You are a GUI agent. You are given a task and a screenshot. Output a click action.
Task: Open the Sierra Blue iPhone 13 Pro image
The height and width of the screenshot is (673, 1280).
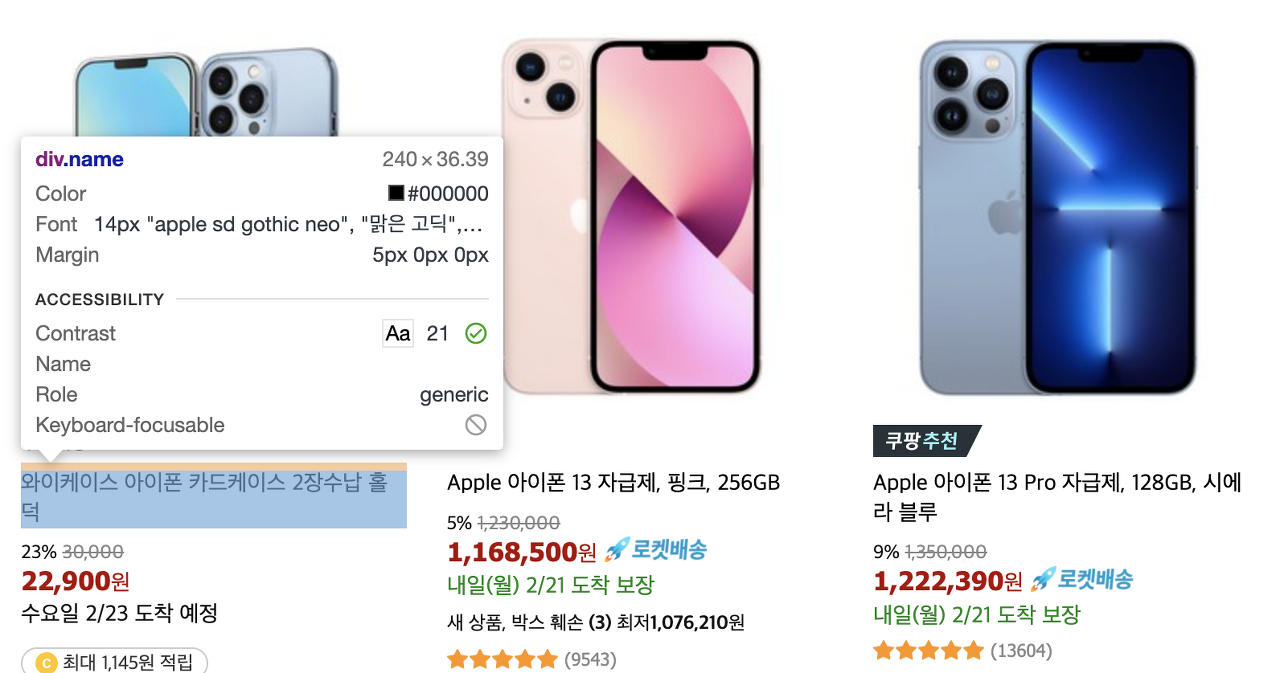pyautogui.click(x=1058, y=215)
